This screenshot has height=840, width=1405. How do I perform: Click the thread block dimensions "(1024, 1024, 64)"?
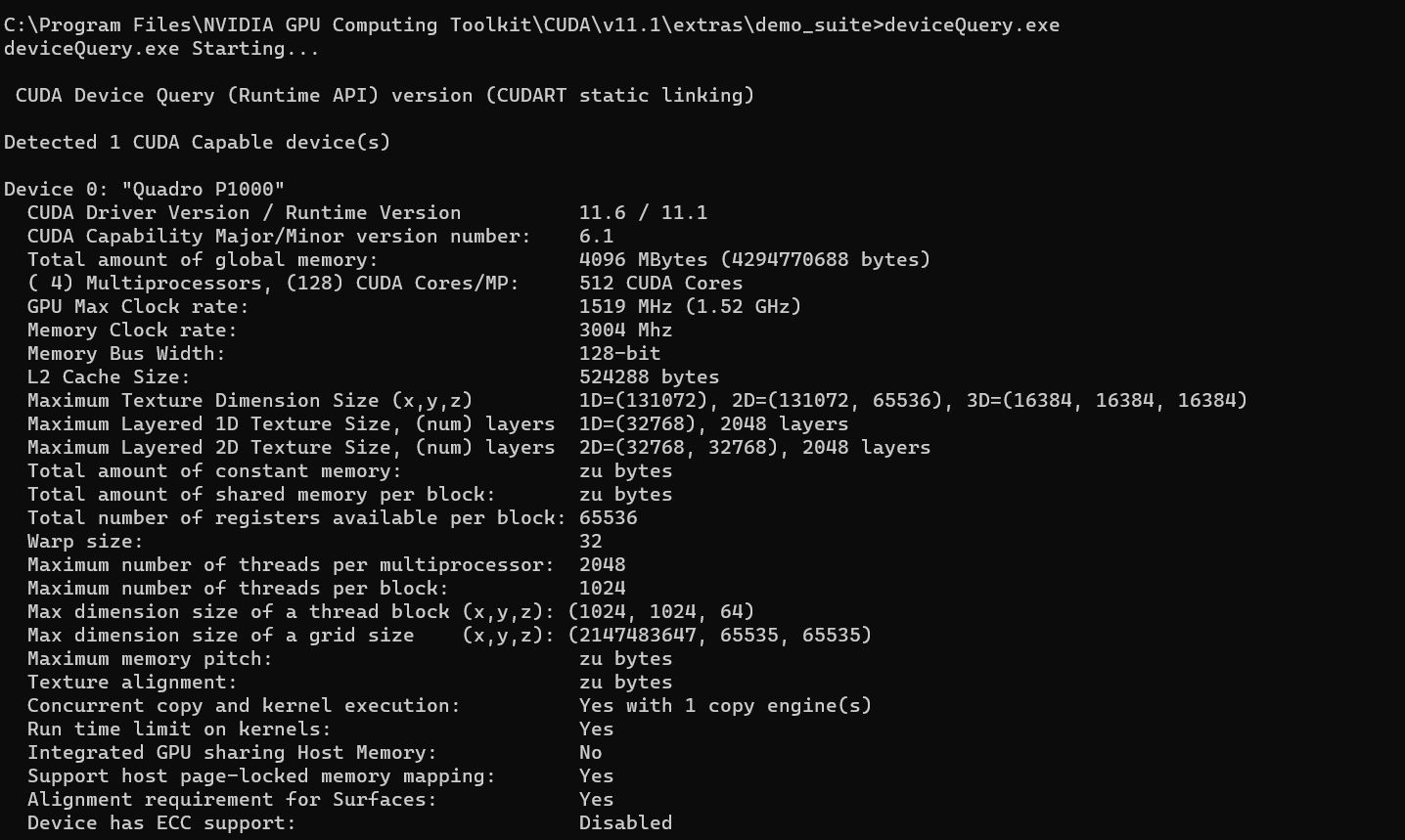coord(661,611)
